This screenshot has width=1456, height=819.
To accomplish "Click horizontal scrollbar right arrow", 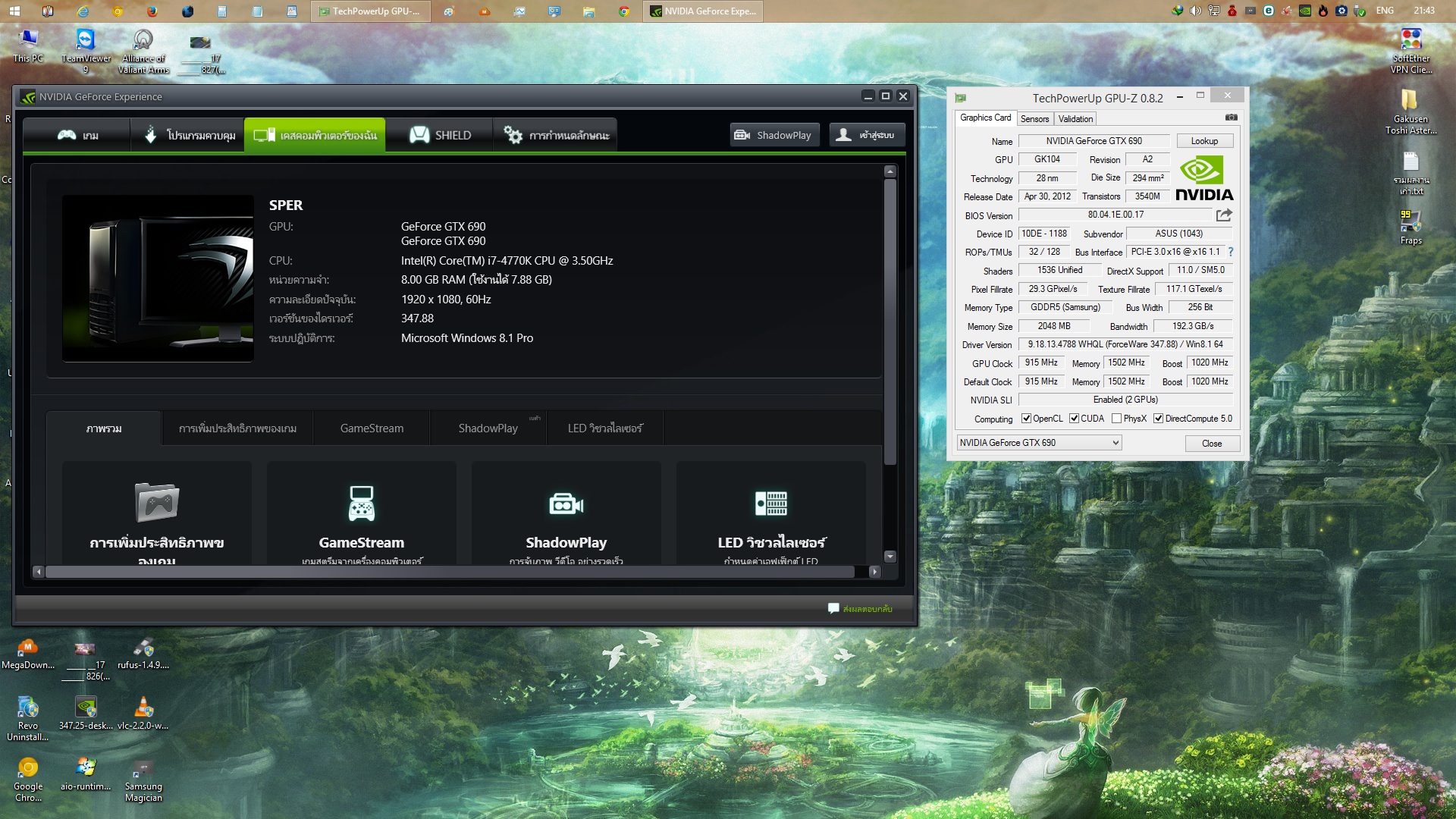I will [x=874, y=572].
